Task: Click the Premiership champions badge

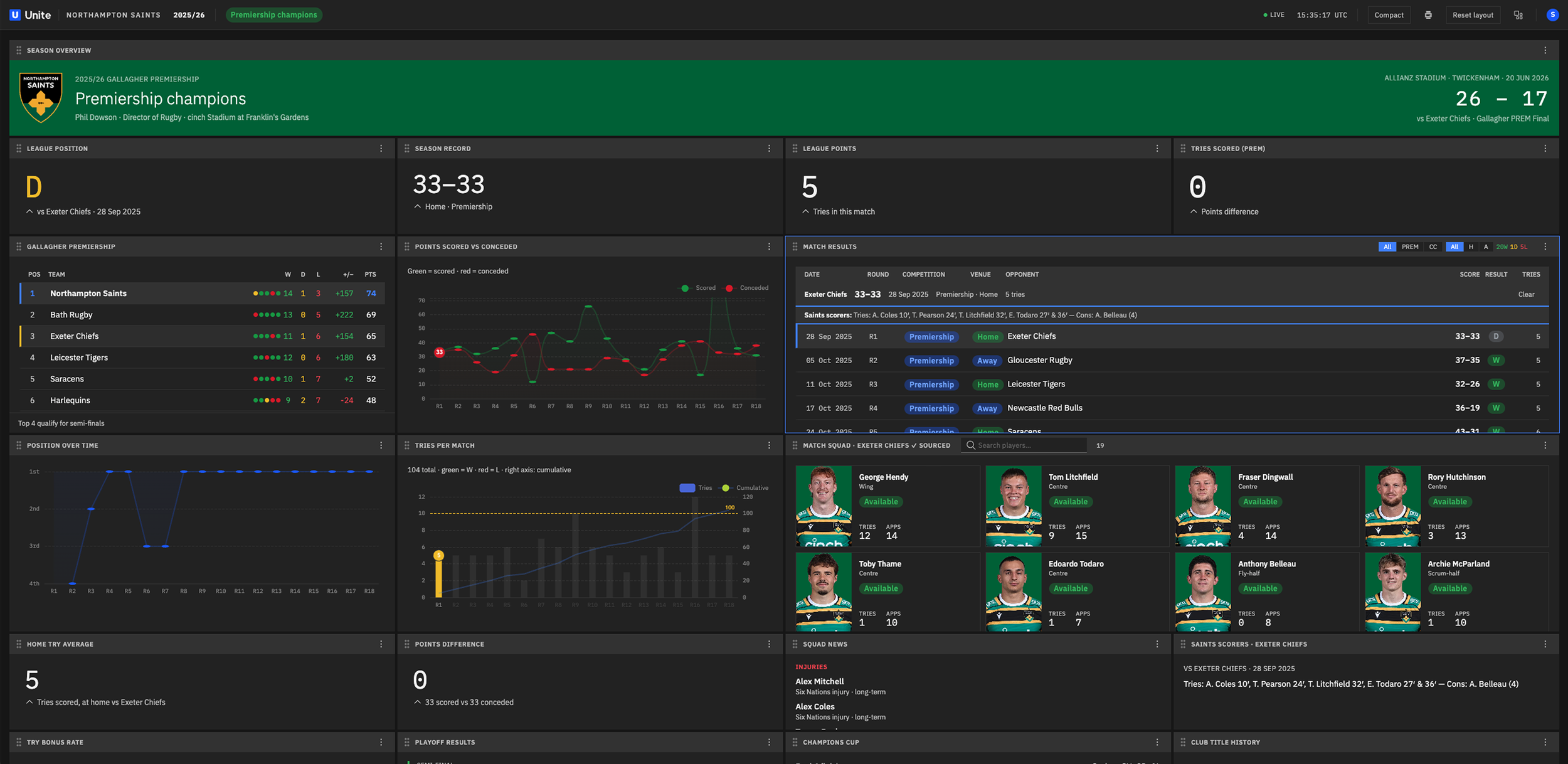Action: click(273, 15)
